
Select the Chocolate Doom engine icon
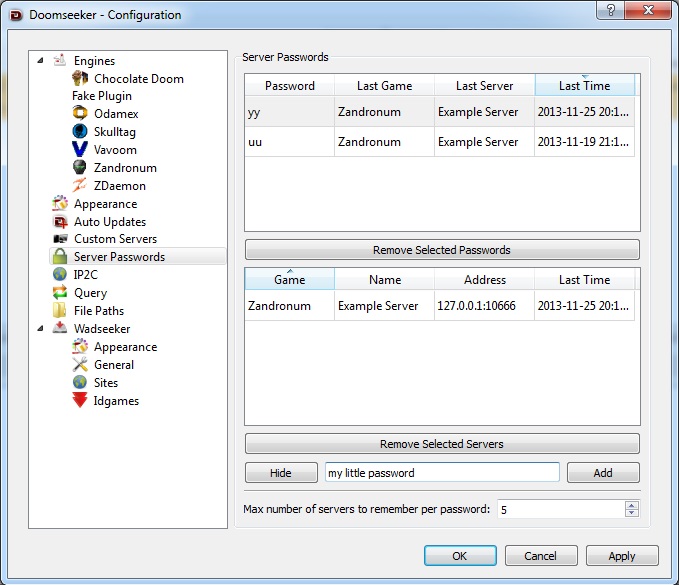tap(80, 79)
